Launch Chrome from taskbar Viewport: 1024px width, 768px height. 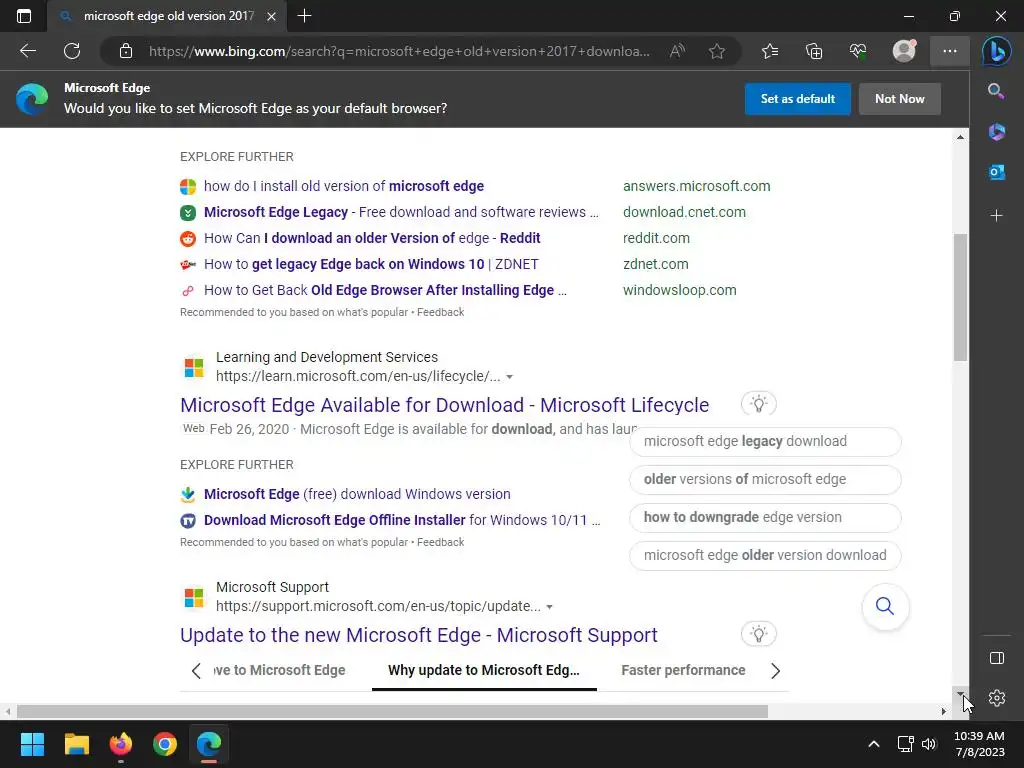(165, 744)
